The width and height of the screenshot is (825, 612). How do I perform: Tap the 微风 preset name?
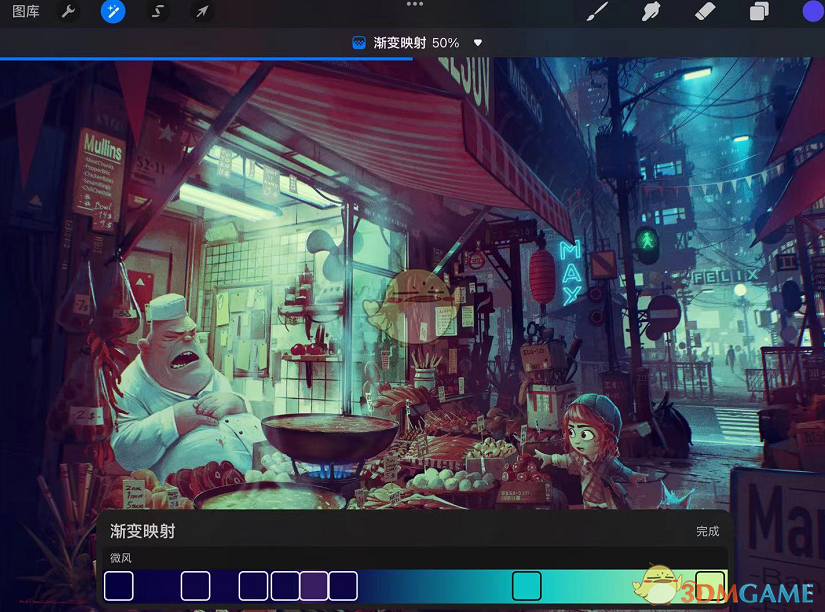[x=120, y=558]
